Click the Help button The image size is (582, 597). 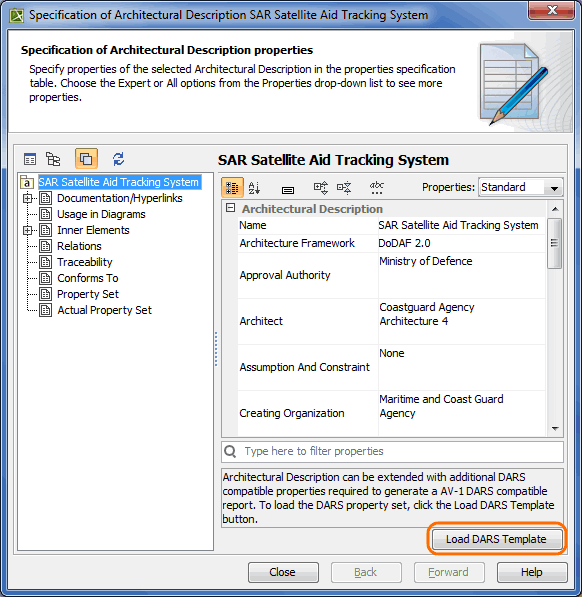click(x=532, y=572)
